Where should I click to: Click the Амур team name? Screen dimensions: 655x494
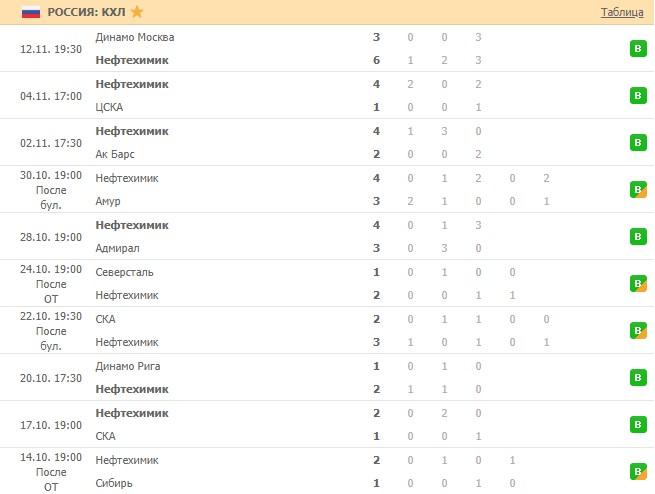tap(108, 201)
